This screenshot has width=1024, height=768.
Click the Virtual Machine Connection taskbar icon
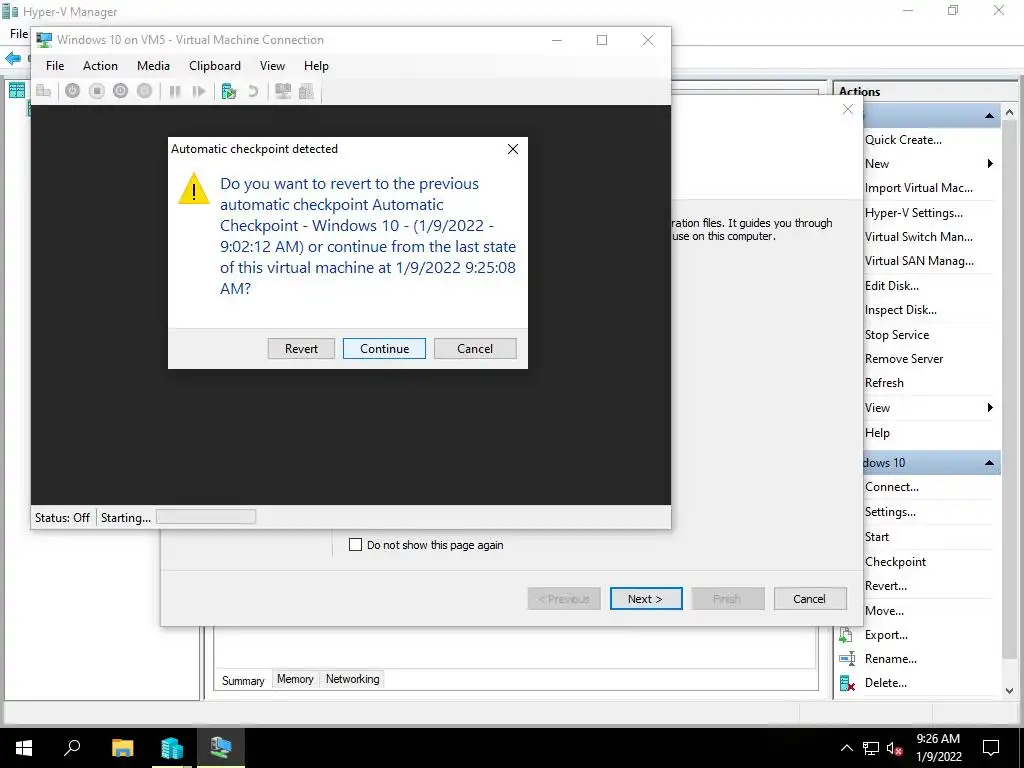click(x=221, y=747)
